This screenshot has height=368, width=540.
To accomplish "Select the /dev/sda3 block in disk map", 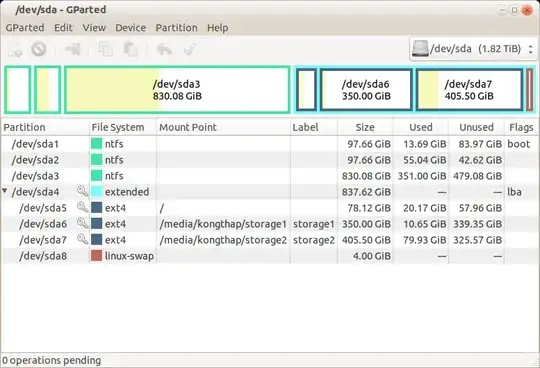I will pos(177,90).
